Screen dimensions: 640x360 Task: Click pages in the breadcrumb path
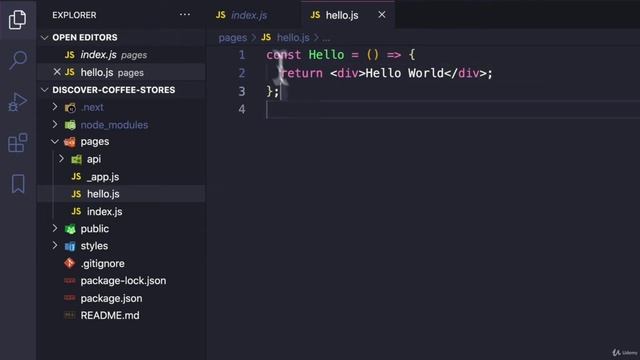(233, 38)
